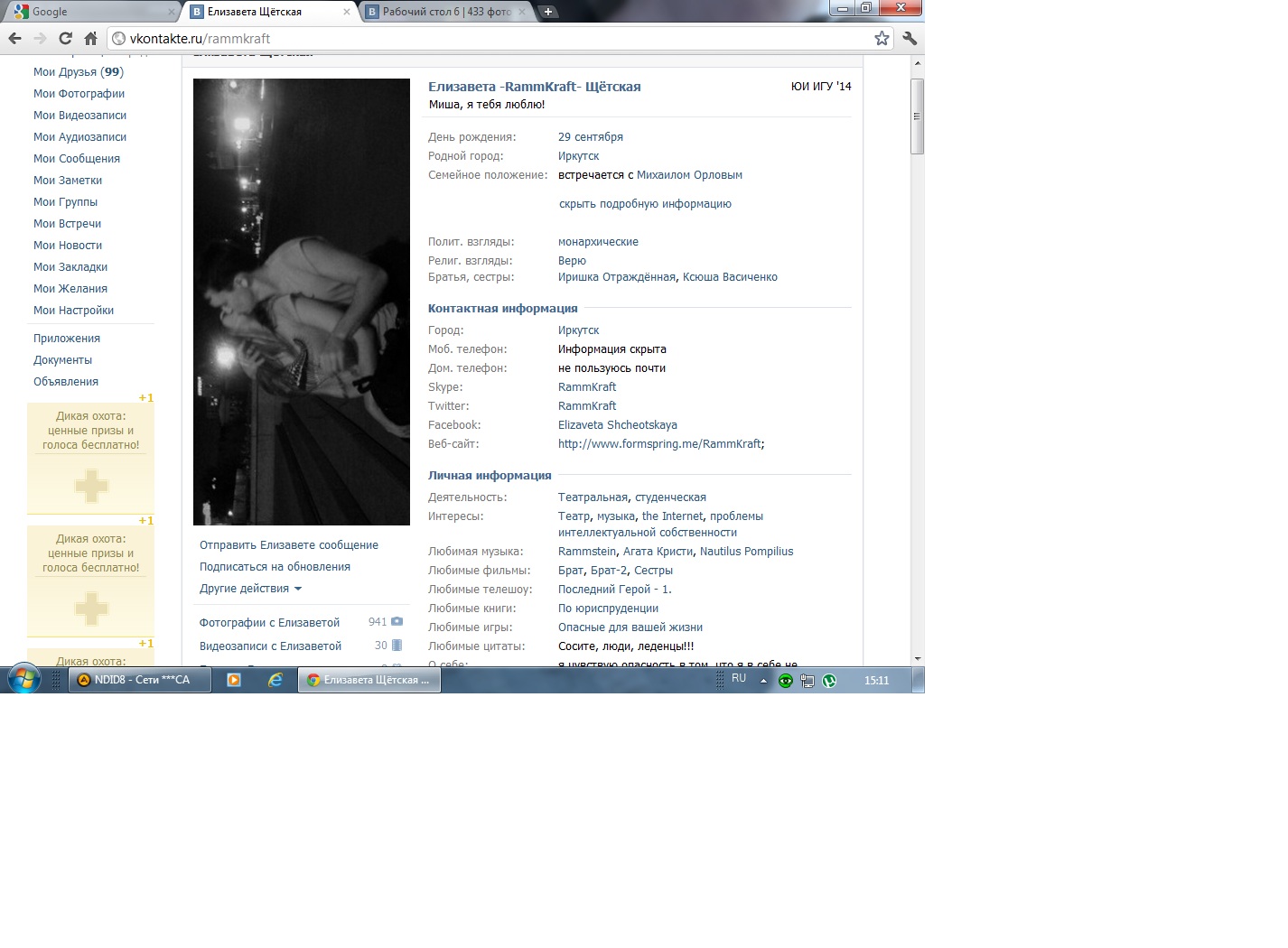This screenshot has width=1288, height=948.
Task: Open Мои Настройки in the sidebar
Action: (x=73, y=311)
